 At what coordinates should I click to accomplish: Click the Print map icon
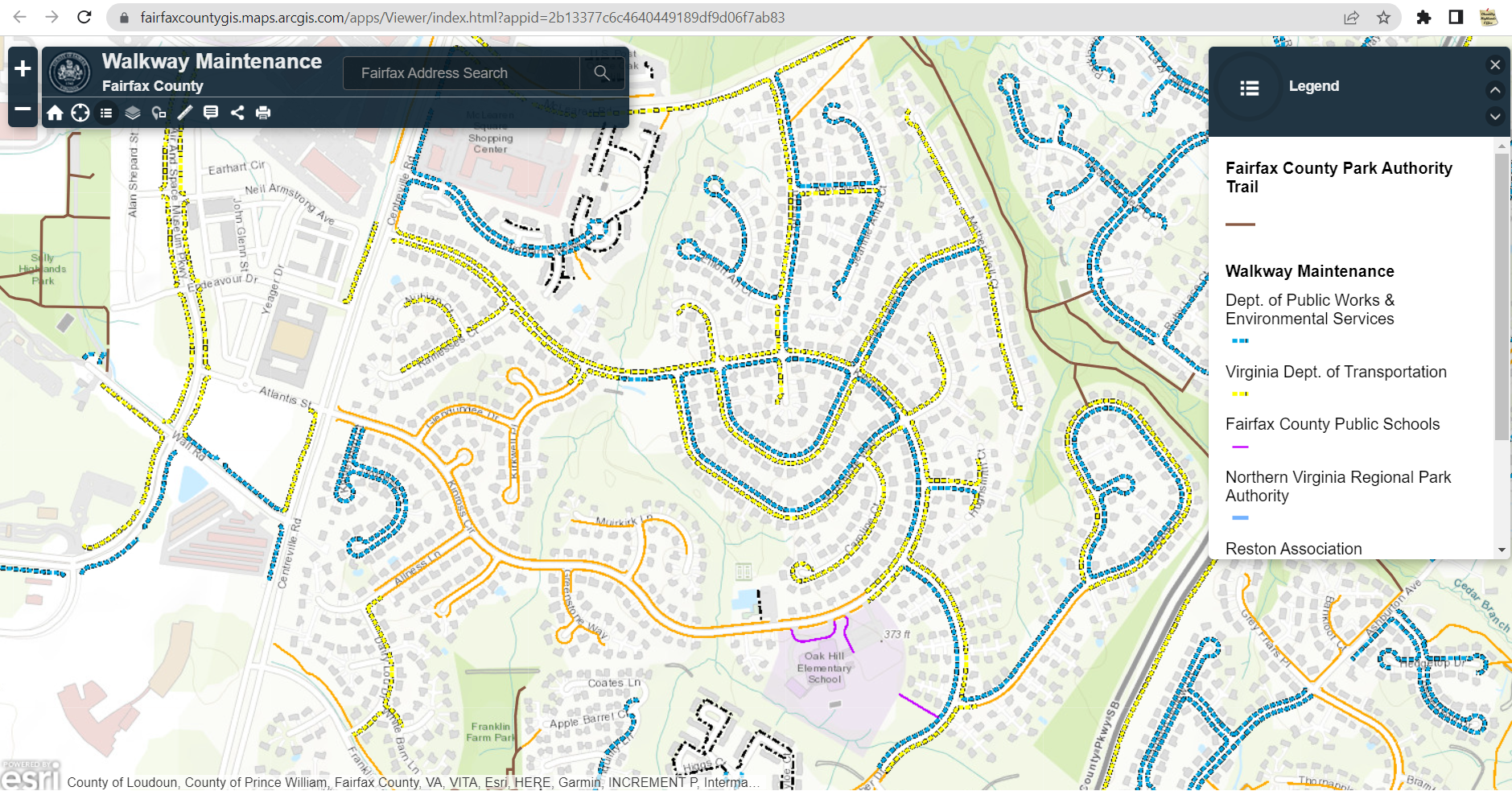tap(263, 113)
